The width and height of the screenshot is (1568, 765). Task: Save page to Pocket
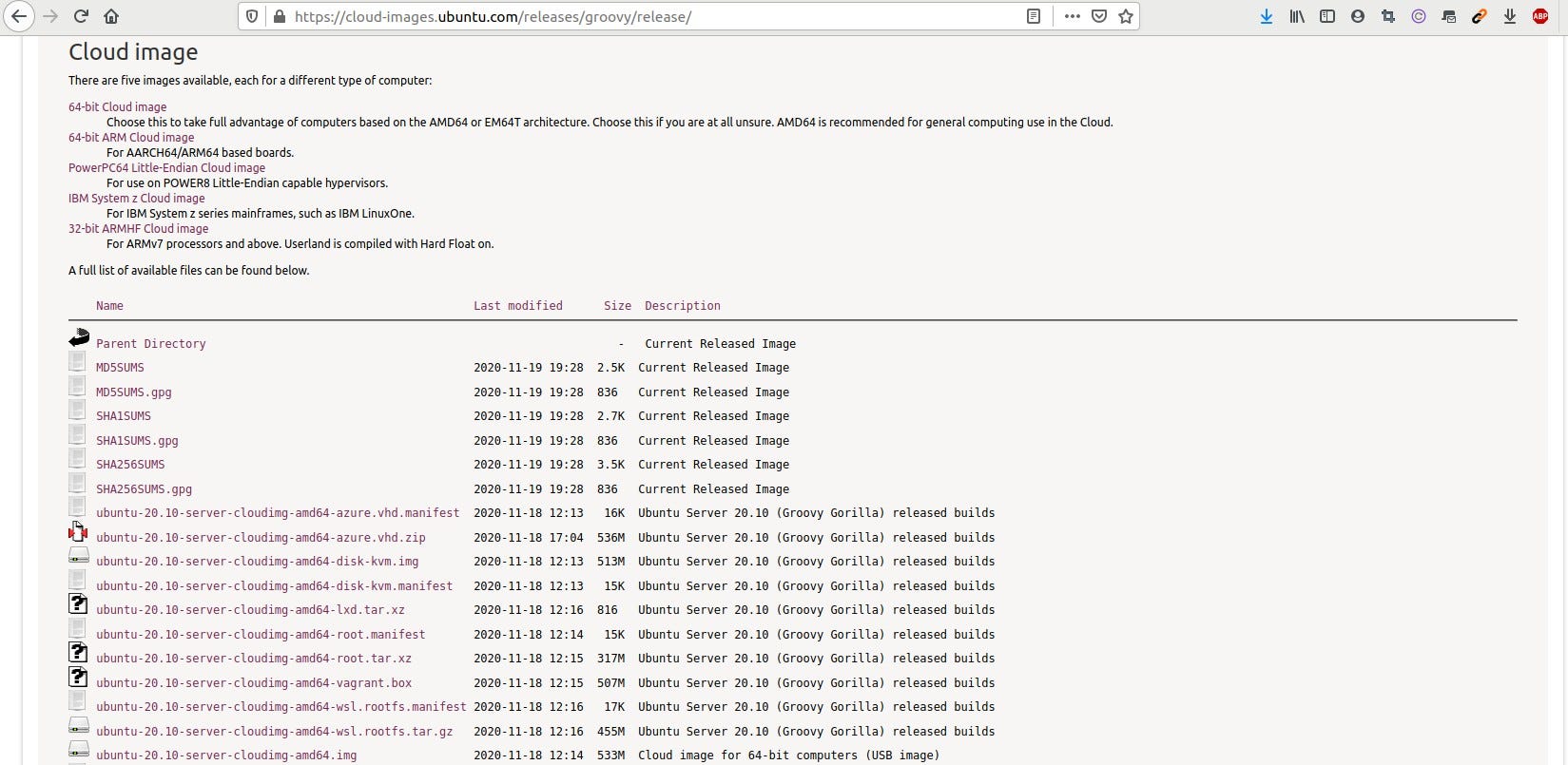coord(1099,16)
